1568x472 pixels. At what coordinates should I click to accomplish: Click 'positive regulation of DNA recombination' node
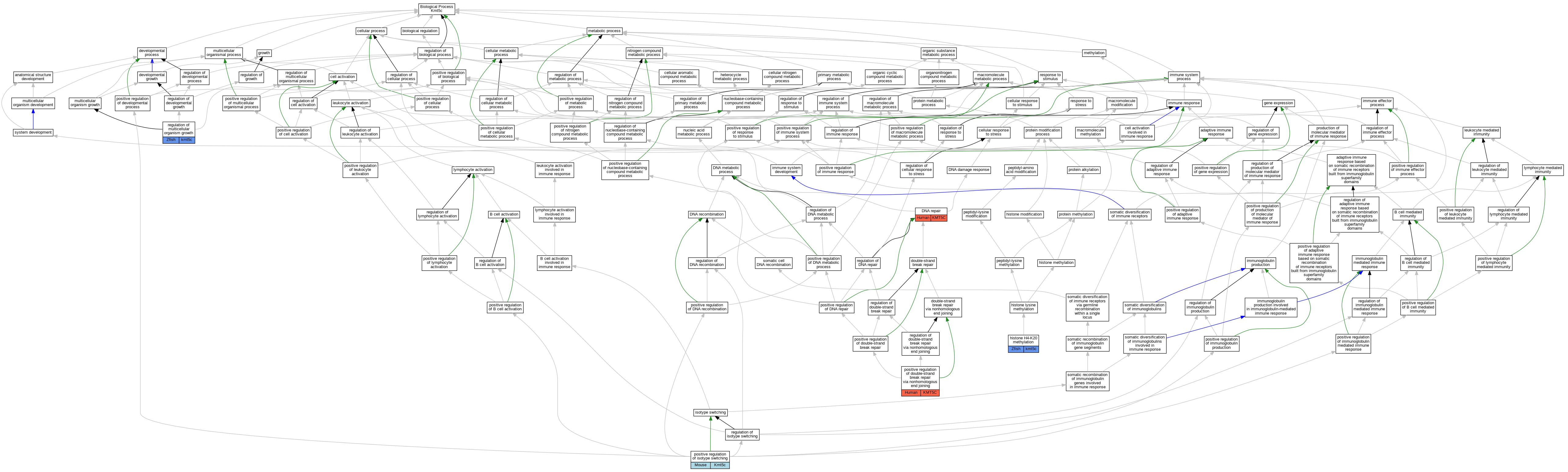(x=707, y=307)
